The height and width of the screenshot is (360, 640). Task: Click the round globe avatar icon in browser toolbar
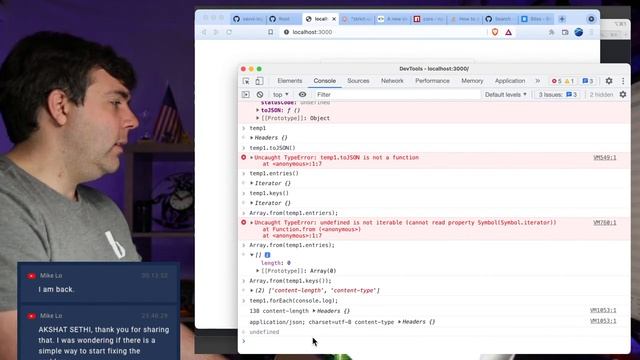click(x=578, y=32)
